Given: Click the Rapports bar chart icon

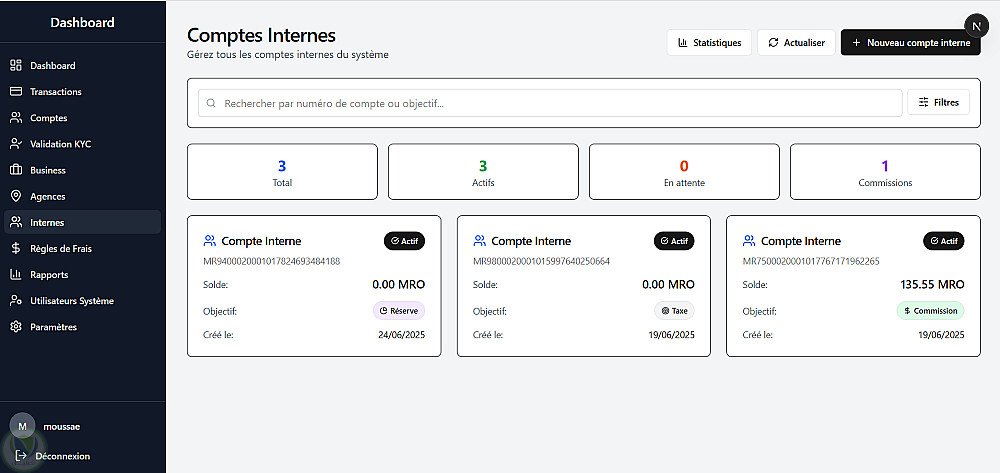Looking at the screenshot, I should (x=16, y=275).
